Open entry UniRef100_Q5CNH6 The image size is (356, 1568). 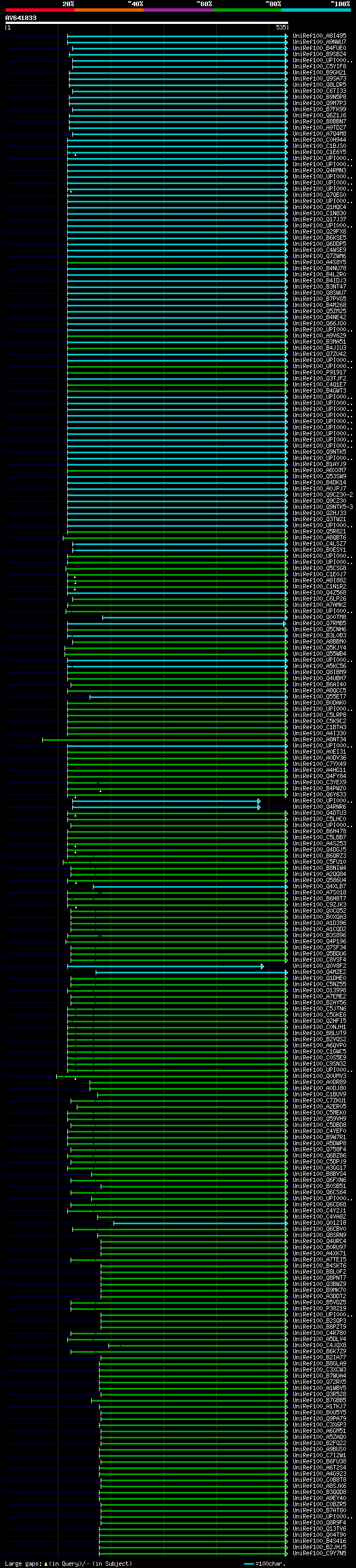coord(319,630)
